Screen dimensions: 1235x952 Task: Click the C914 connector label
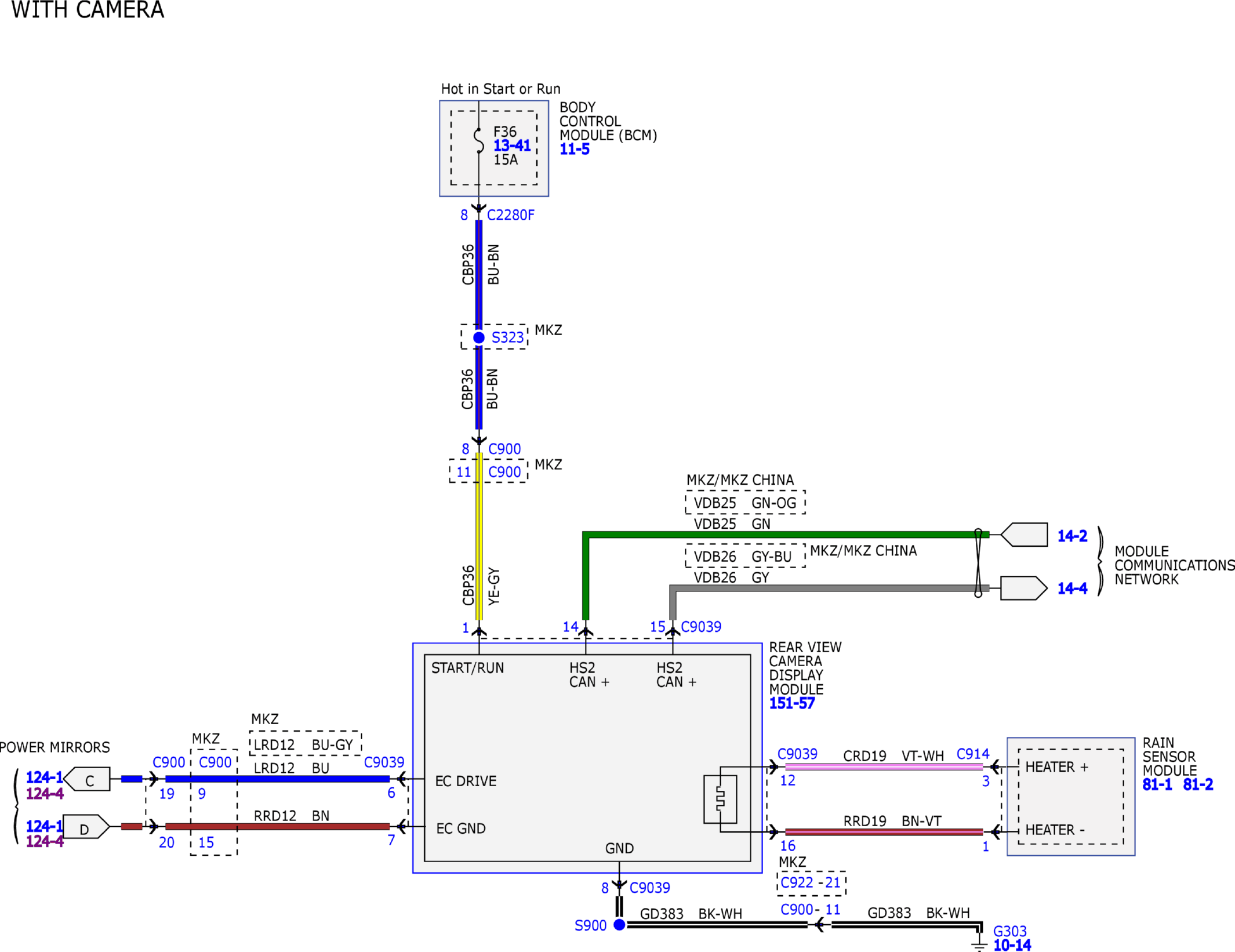point(972,754)
